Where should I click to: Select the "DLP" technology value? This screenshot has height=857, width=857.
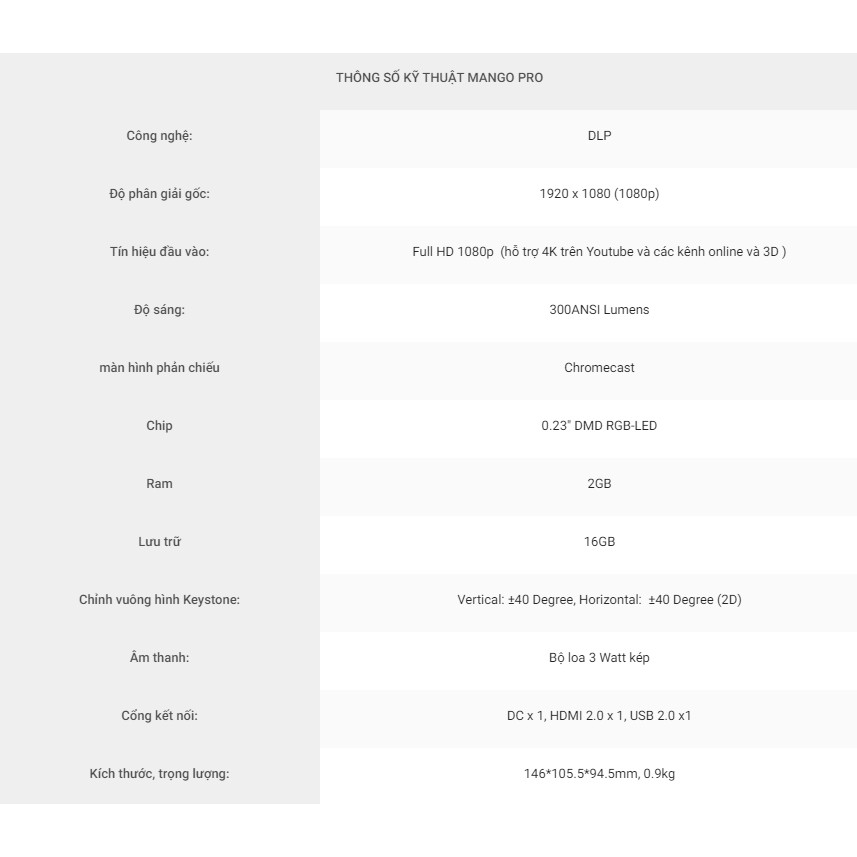[x=599, y=136]
